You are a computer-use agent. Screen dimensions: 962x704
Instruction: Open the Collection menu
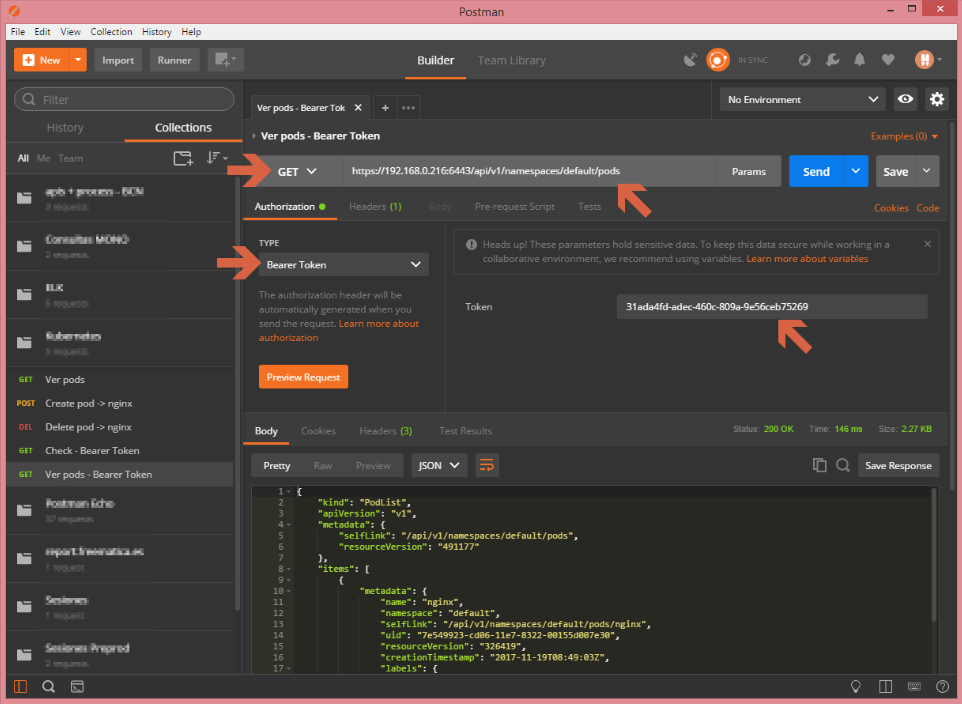coord(111,32)
